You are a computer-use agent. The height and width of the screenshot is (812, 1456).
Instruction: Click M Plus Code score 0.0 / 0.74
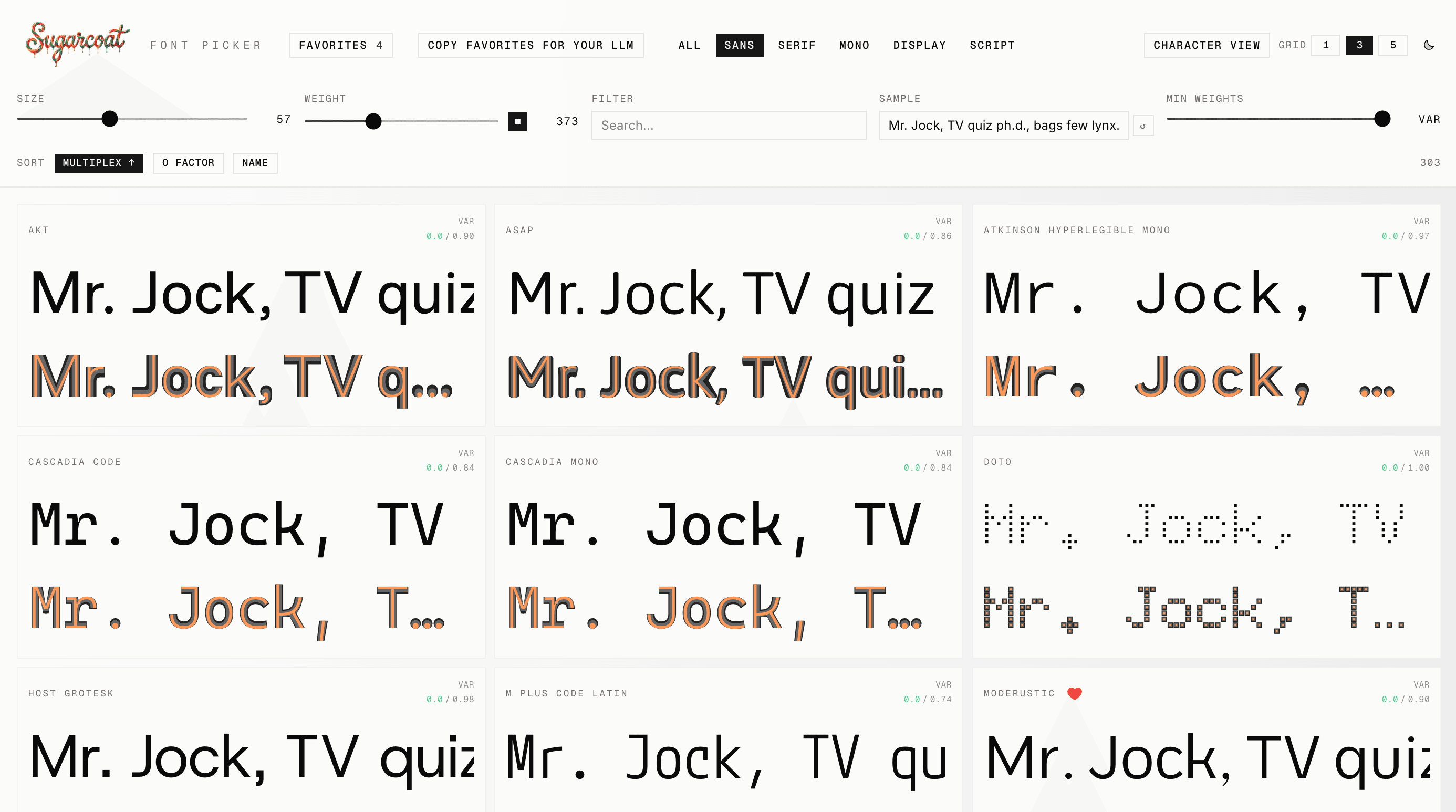(928, 700)
